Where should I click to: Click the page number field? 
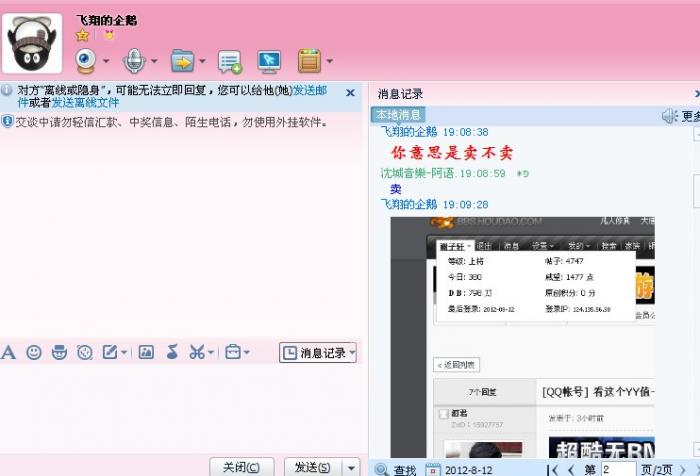(618, 469)
